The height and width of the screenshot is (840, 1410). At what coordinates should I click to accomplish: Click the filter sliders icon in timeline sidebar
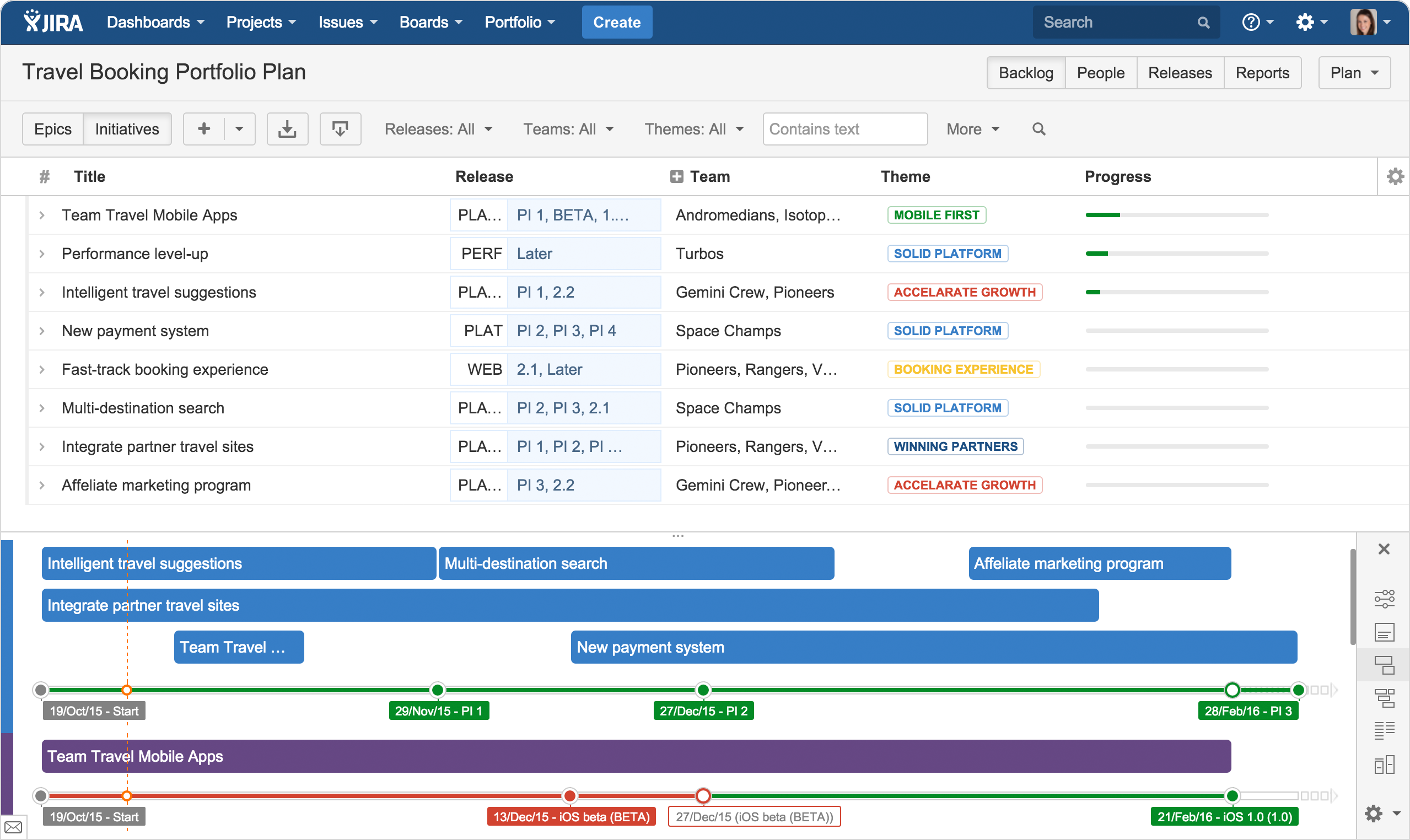(x=1384, y=598)
